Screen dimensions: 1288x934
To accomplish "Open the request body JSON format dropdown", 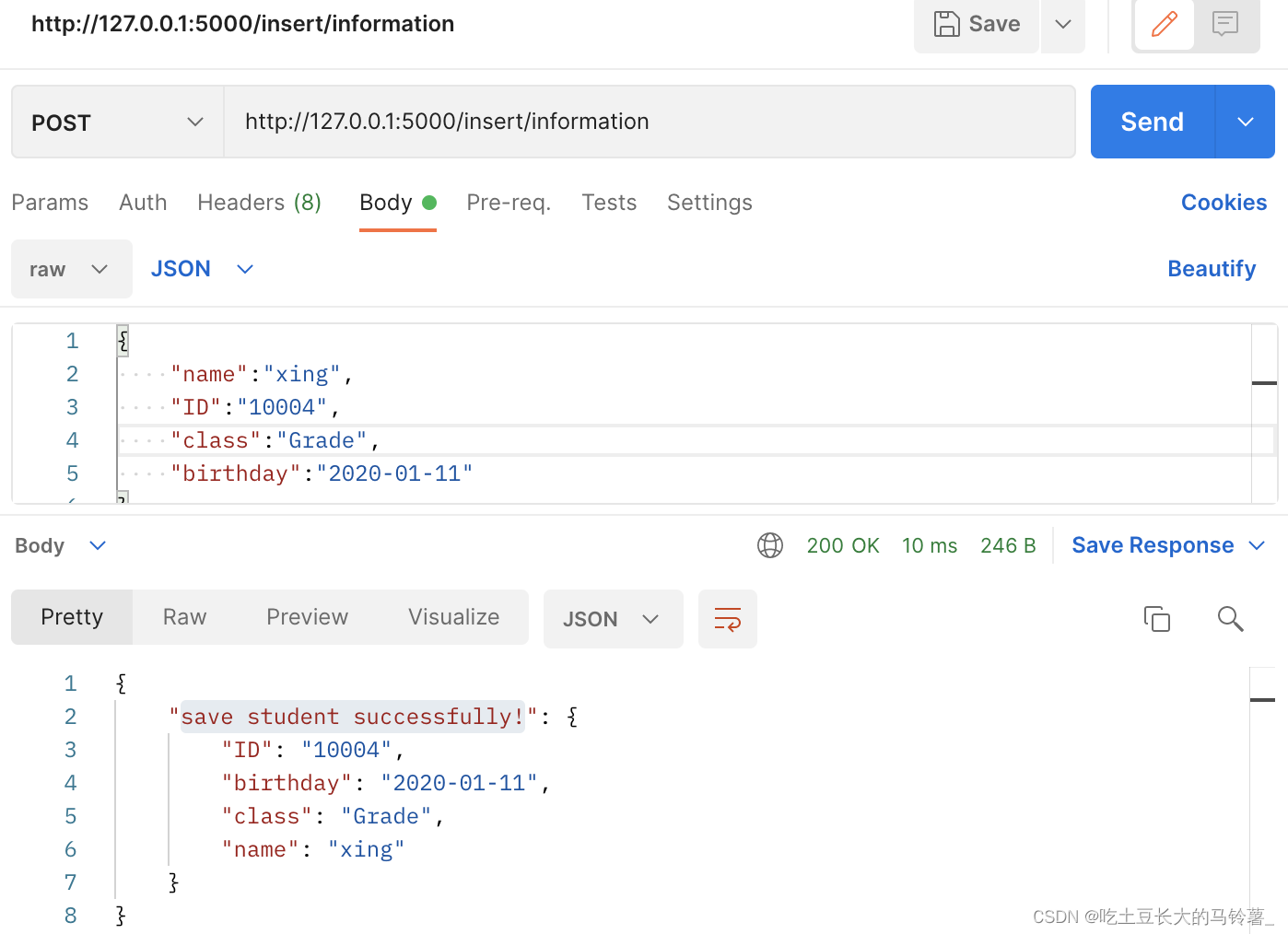I will tap(202, 269).
